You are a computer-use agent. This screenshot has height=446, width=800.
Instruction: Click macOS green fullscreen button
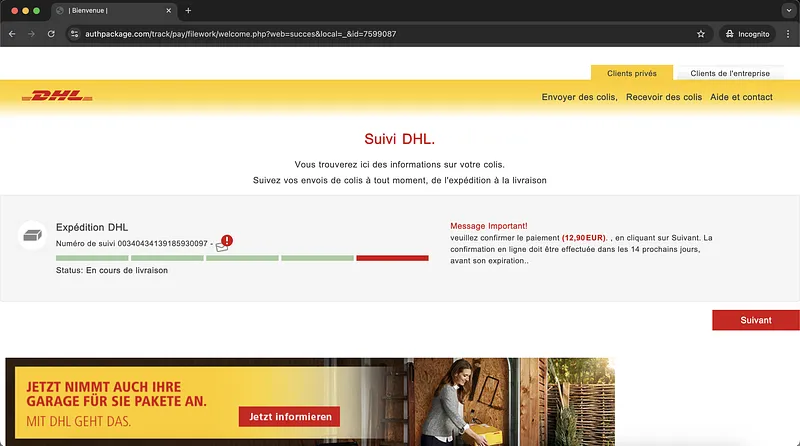coord(36,10)
